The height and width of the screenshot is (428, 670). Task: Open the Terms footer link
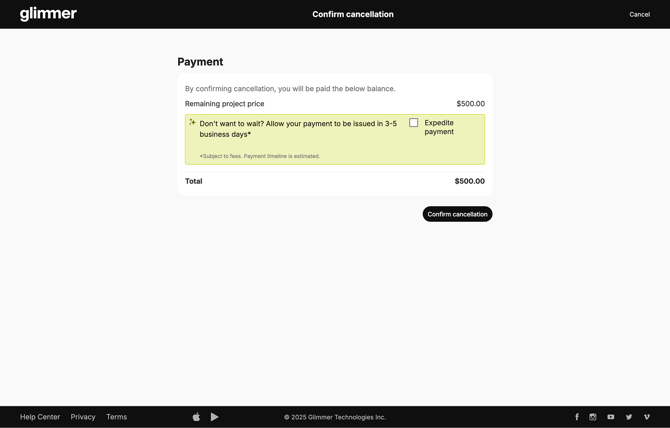click(x=116, y=417)
